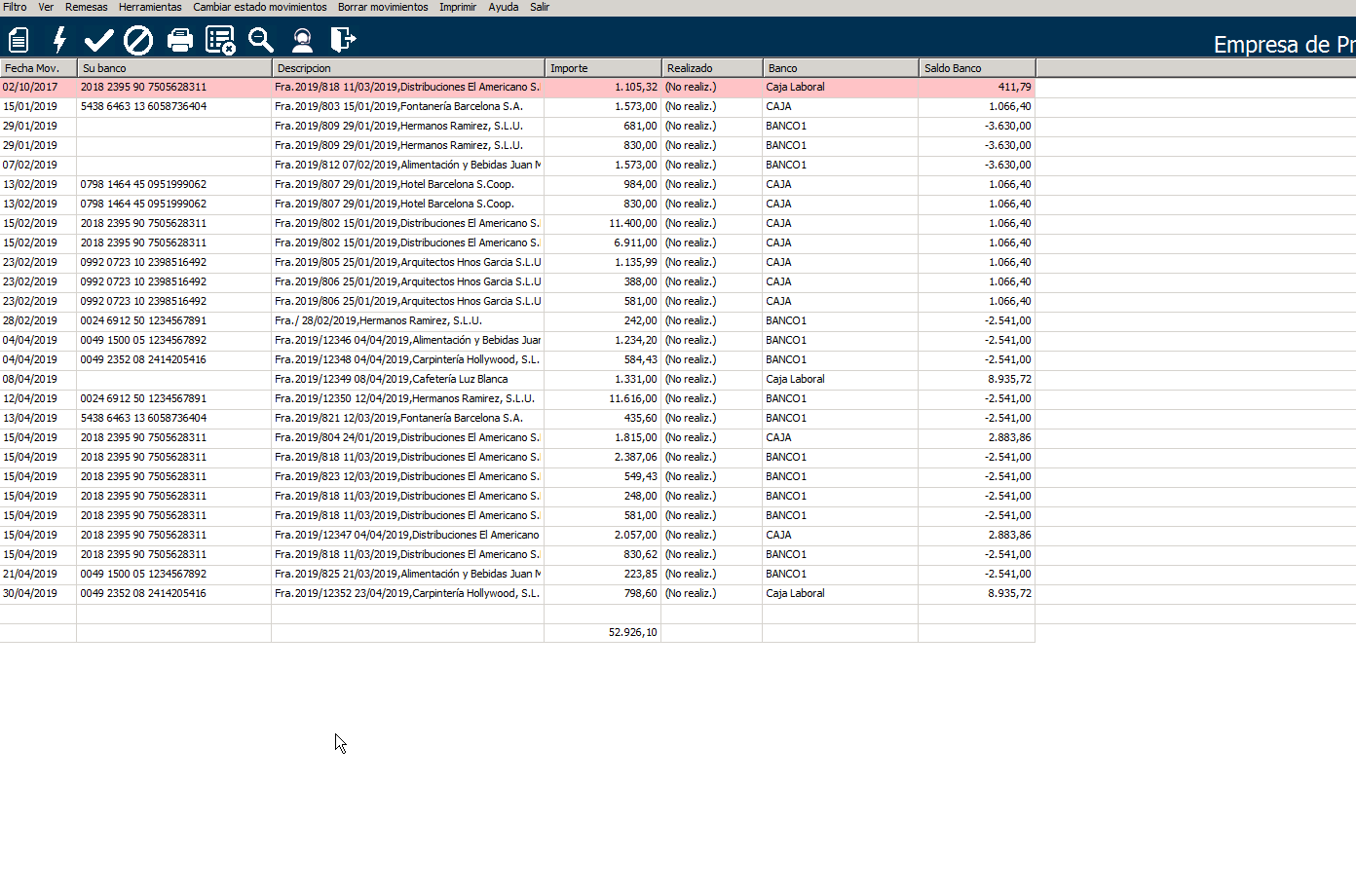1356x896 pixels.
Task: Open the Filtro menu
Action: point(15,7)
